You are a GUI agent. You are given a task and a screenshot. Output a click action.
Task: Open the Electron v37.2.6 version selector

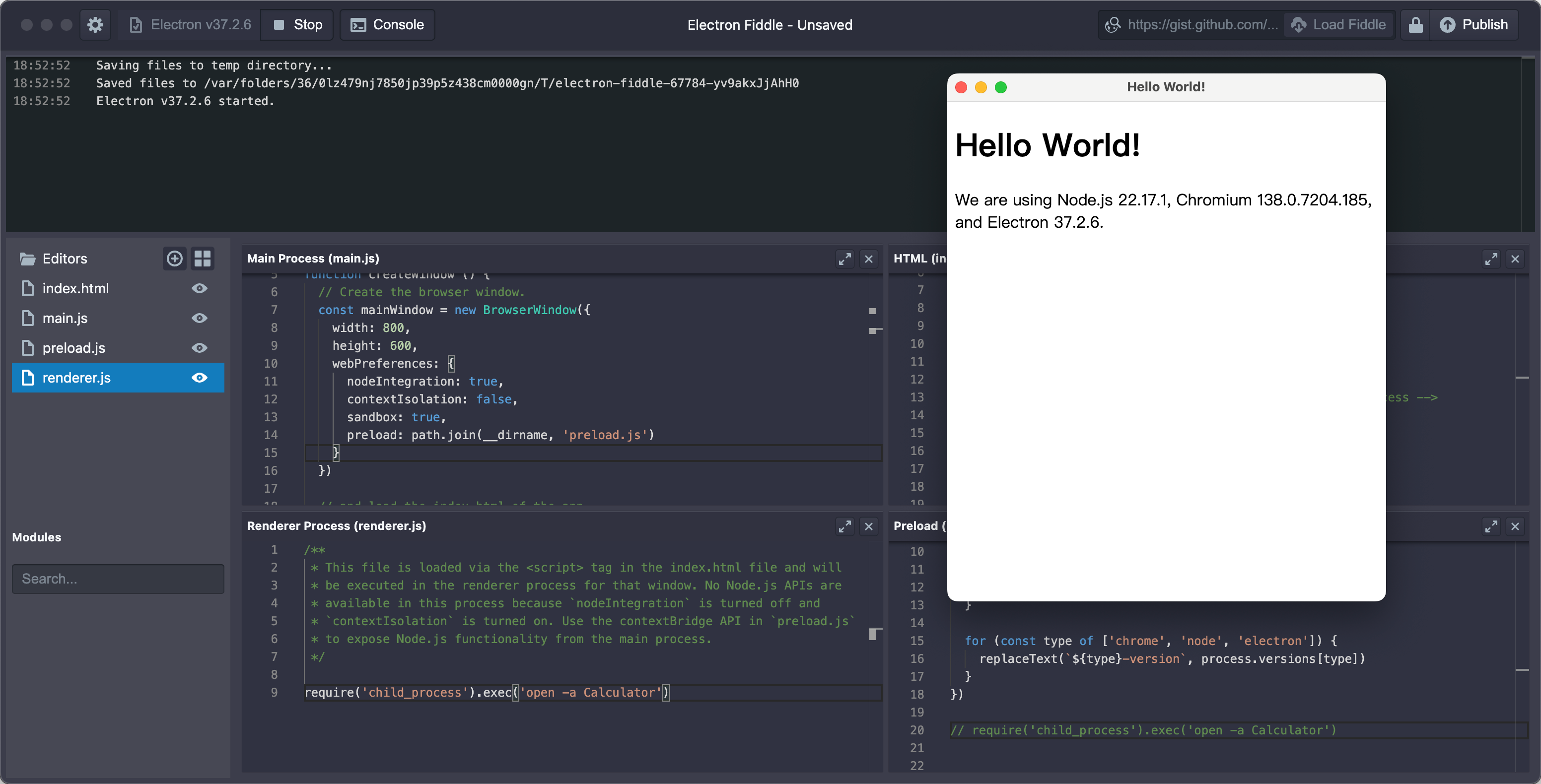click(190, 24)
